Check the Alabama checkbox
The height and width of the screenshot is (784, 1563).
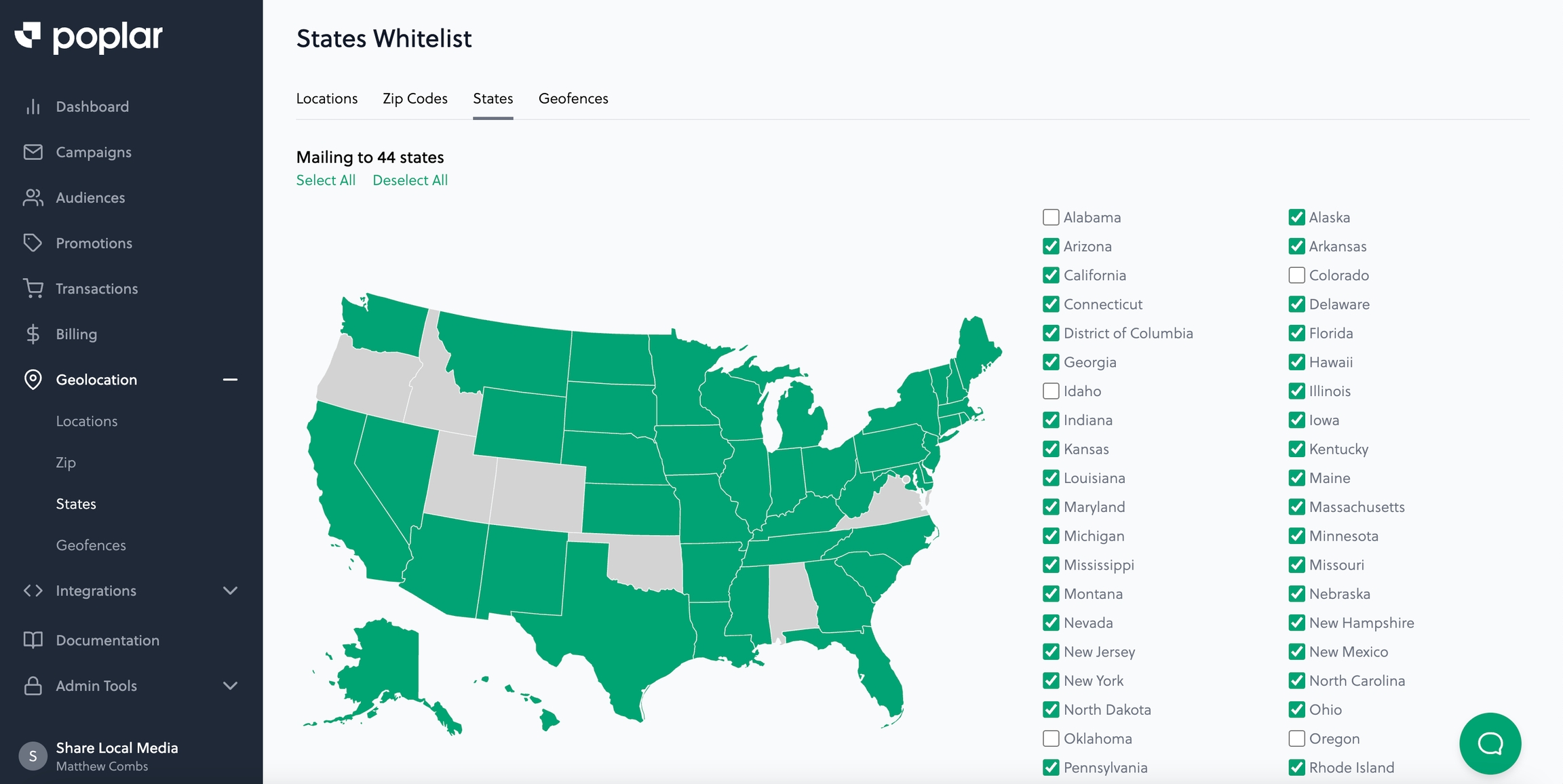[1051, 218]
